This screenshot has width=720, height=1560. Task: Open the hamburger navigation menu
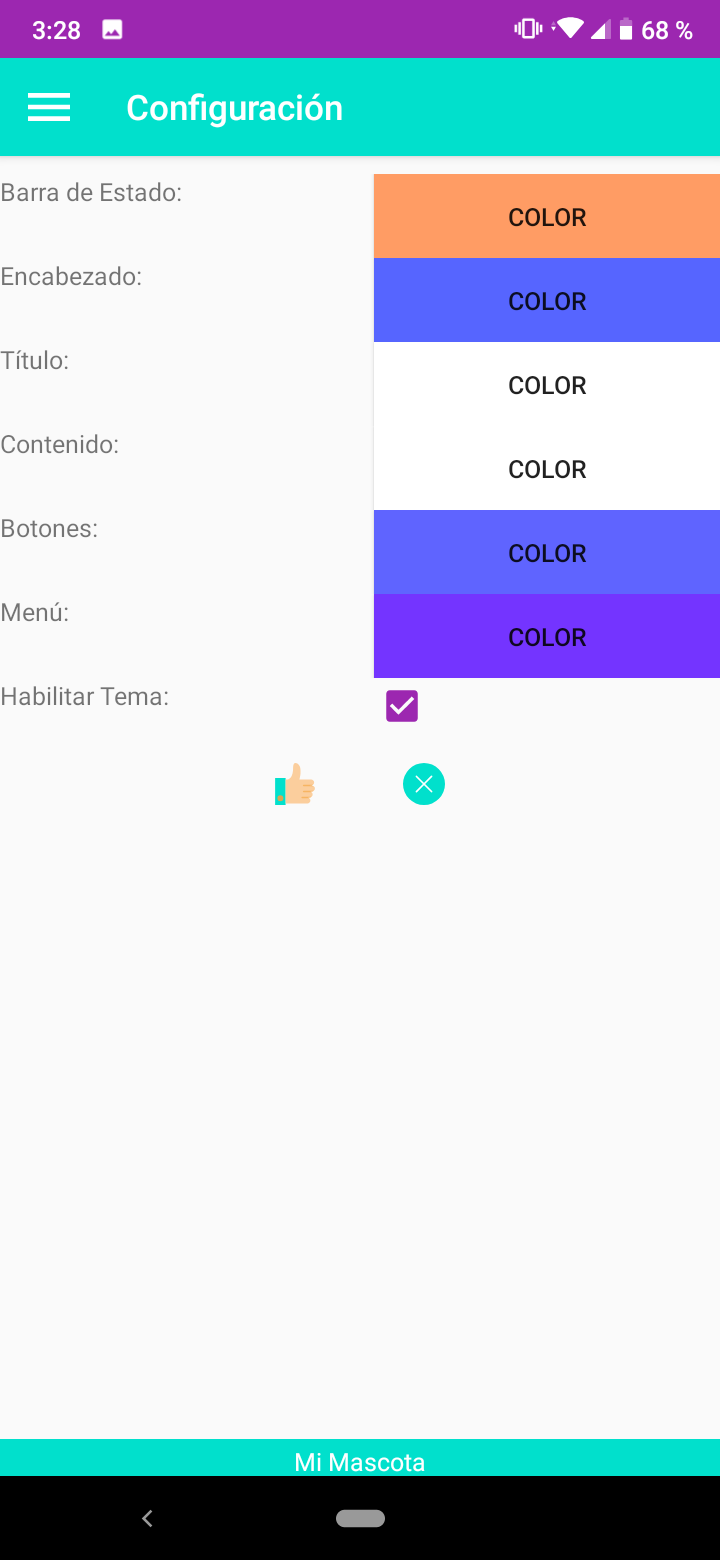pos(49,107)
